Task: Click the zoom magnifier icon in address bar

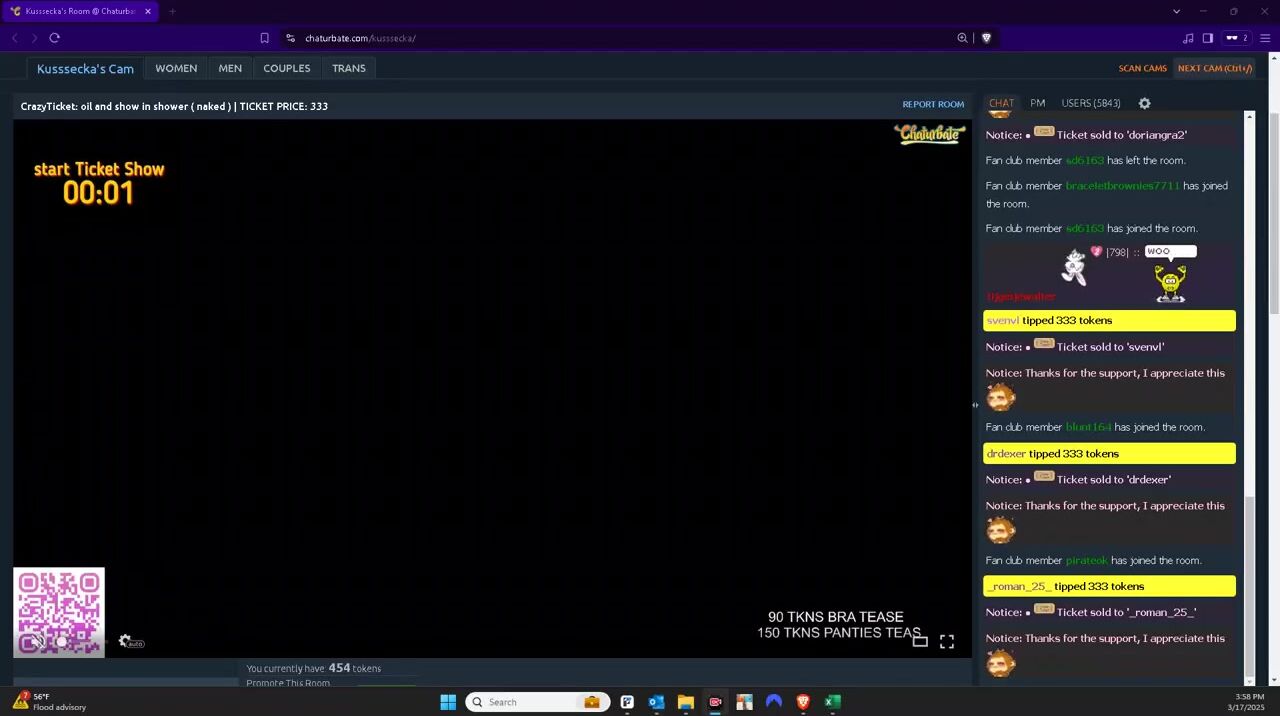Action: [962, 38]
